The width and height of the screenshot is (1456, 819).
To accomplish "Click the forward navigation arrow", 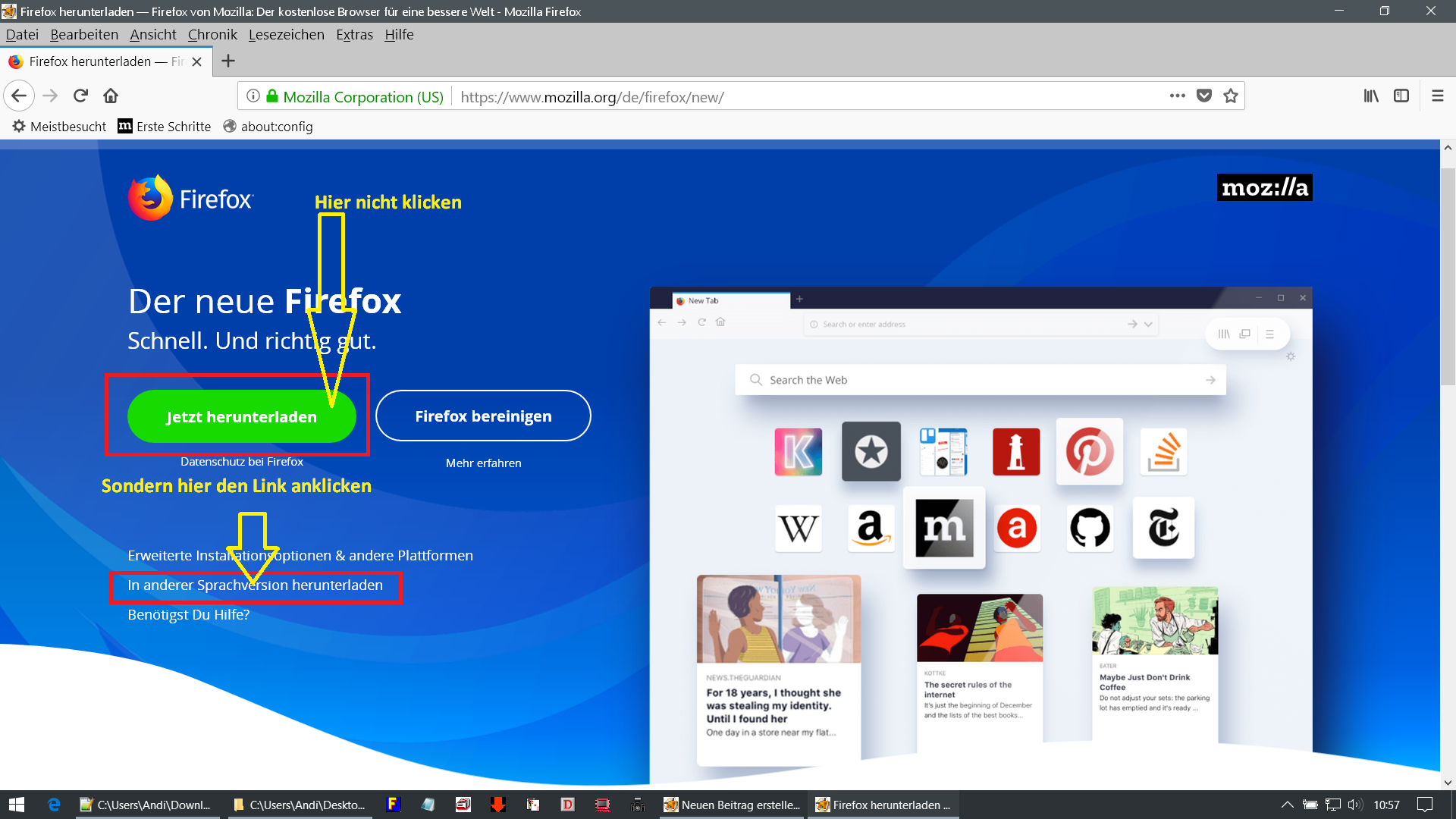I will click(50, 96).
